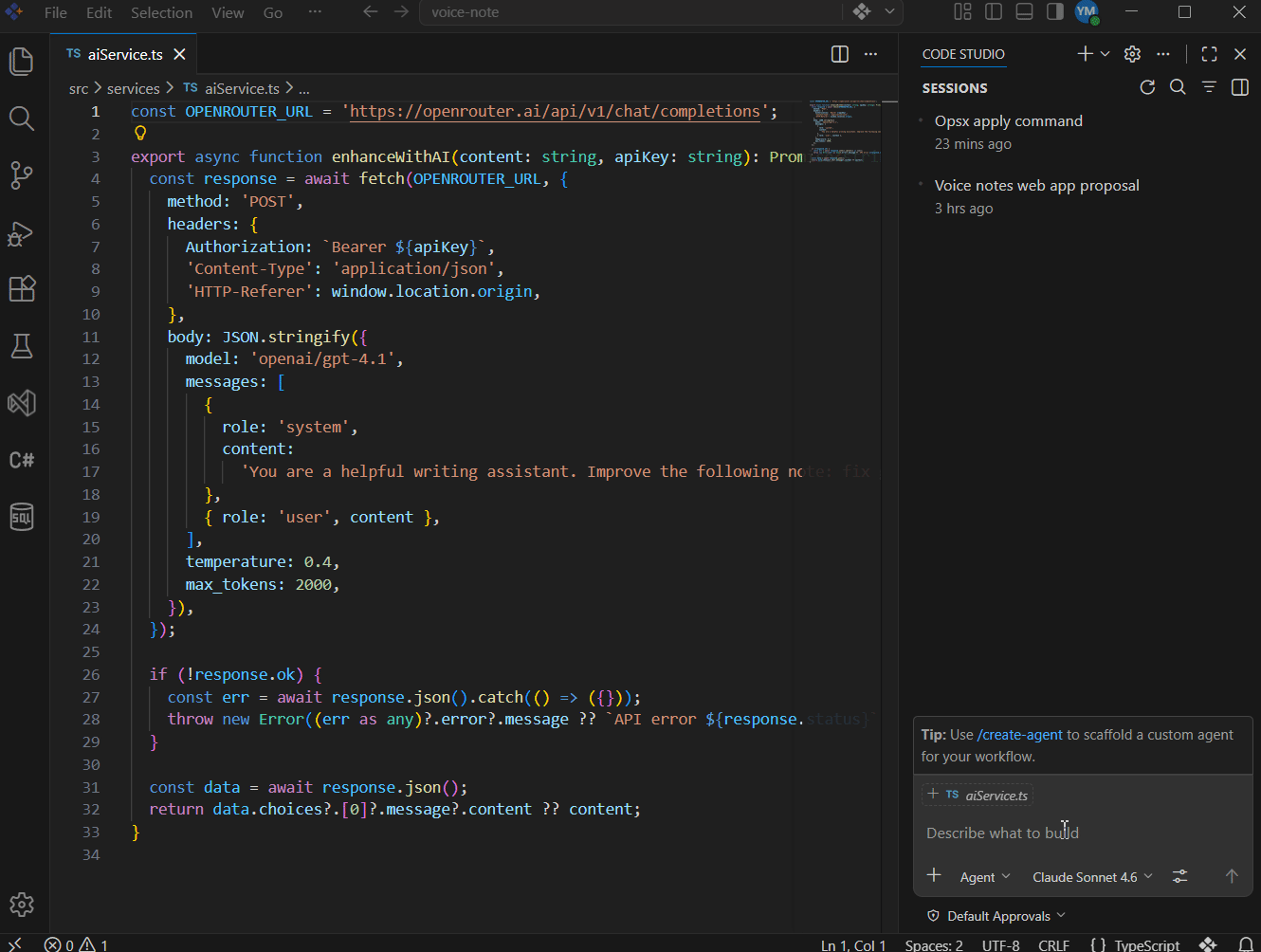Open the Extensions view
The image size is (1261, 952).
point(21,289)
